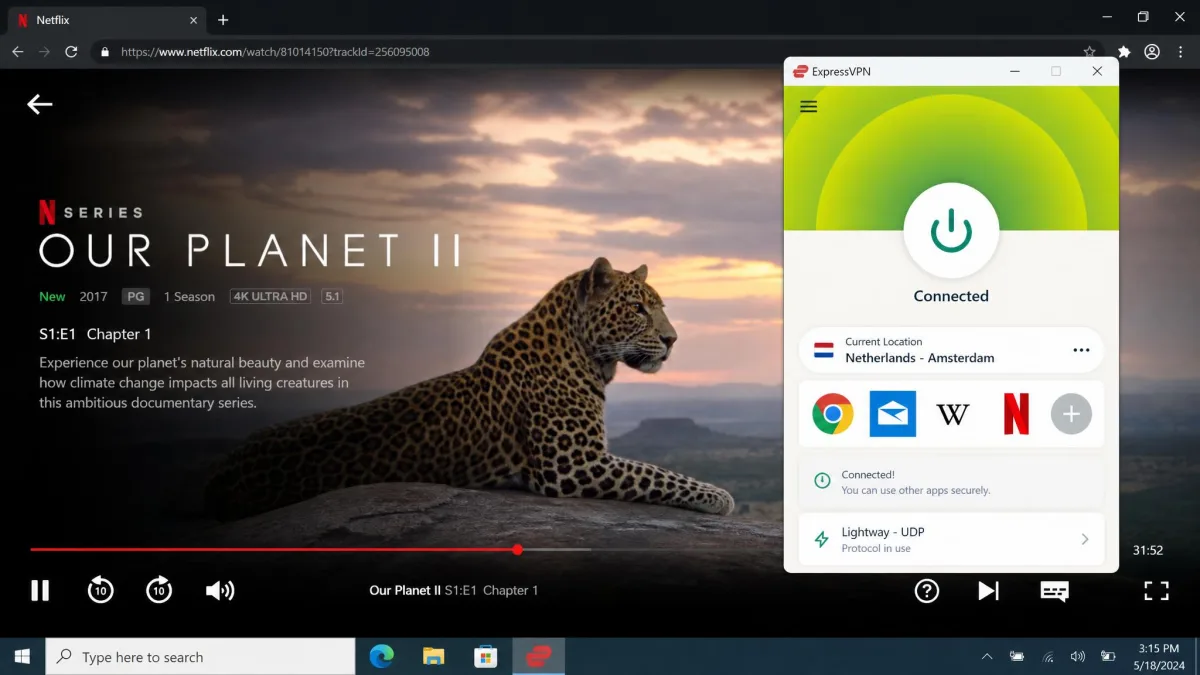Launch Chrome shortcut in ExpressVPN
The image size is (1200, 675).
(x=832, y=414)
